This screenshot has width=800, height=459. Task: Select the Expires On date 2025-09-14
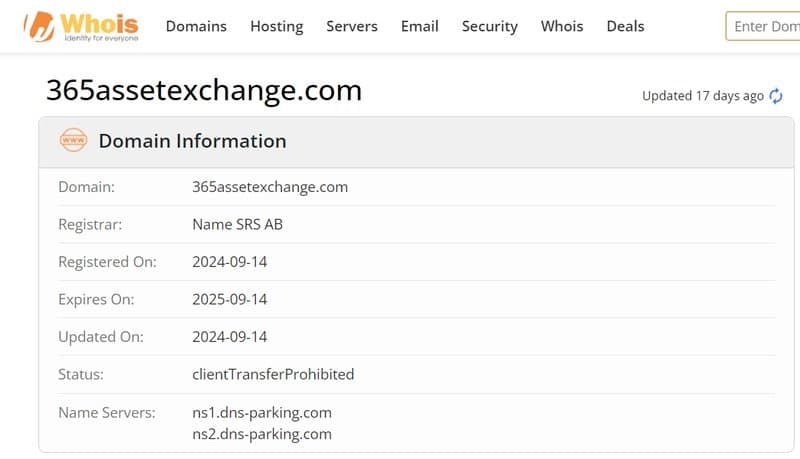[x=230, y=299]
